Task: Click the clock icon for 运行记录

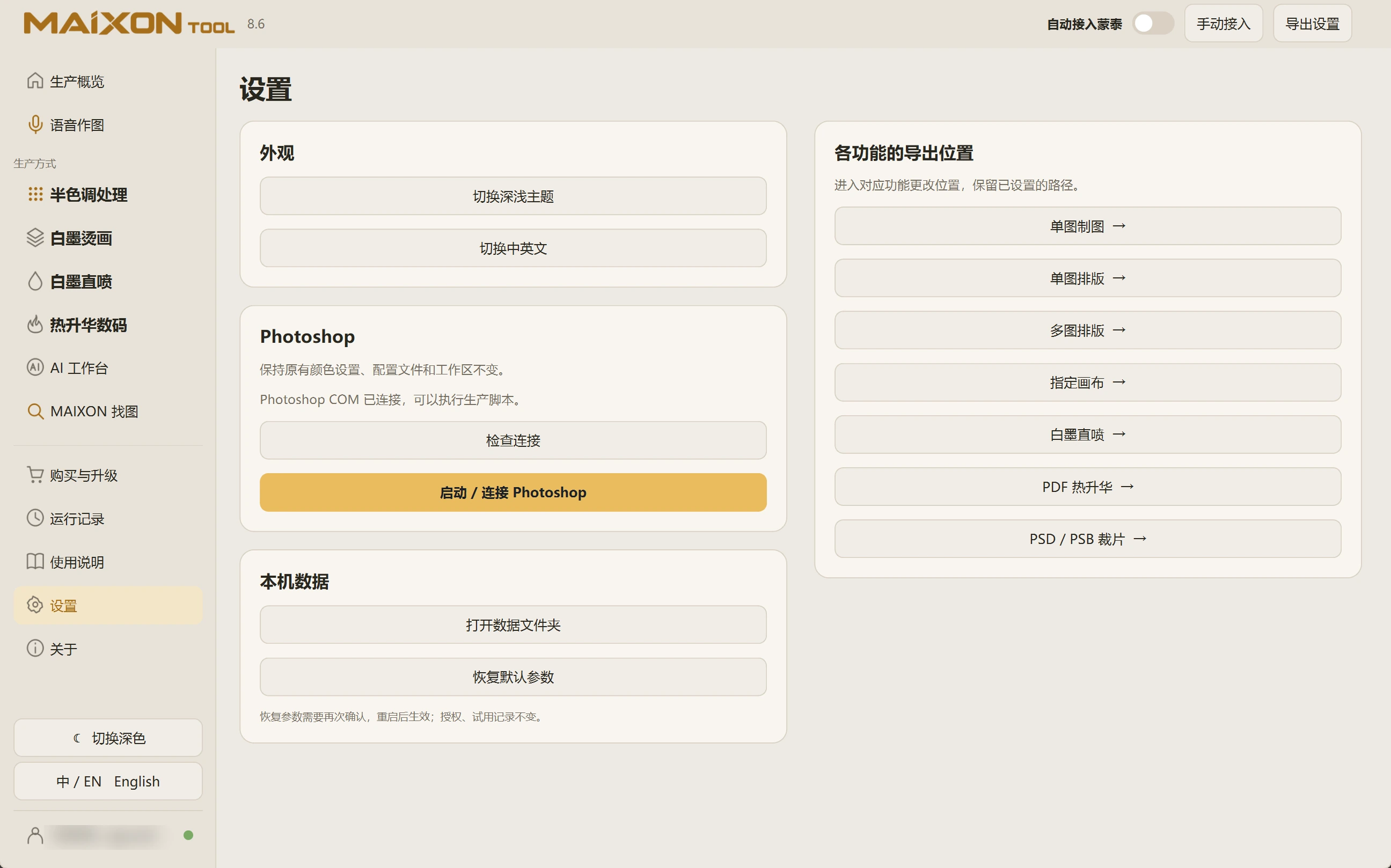Action: coord(35,518)
